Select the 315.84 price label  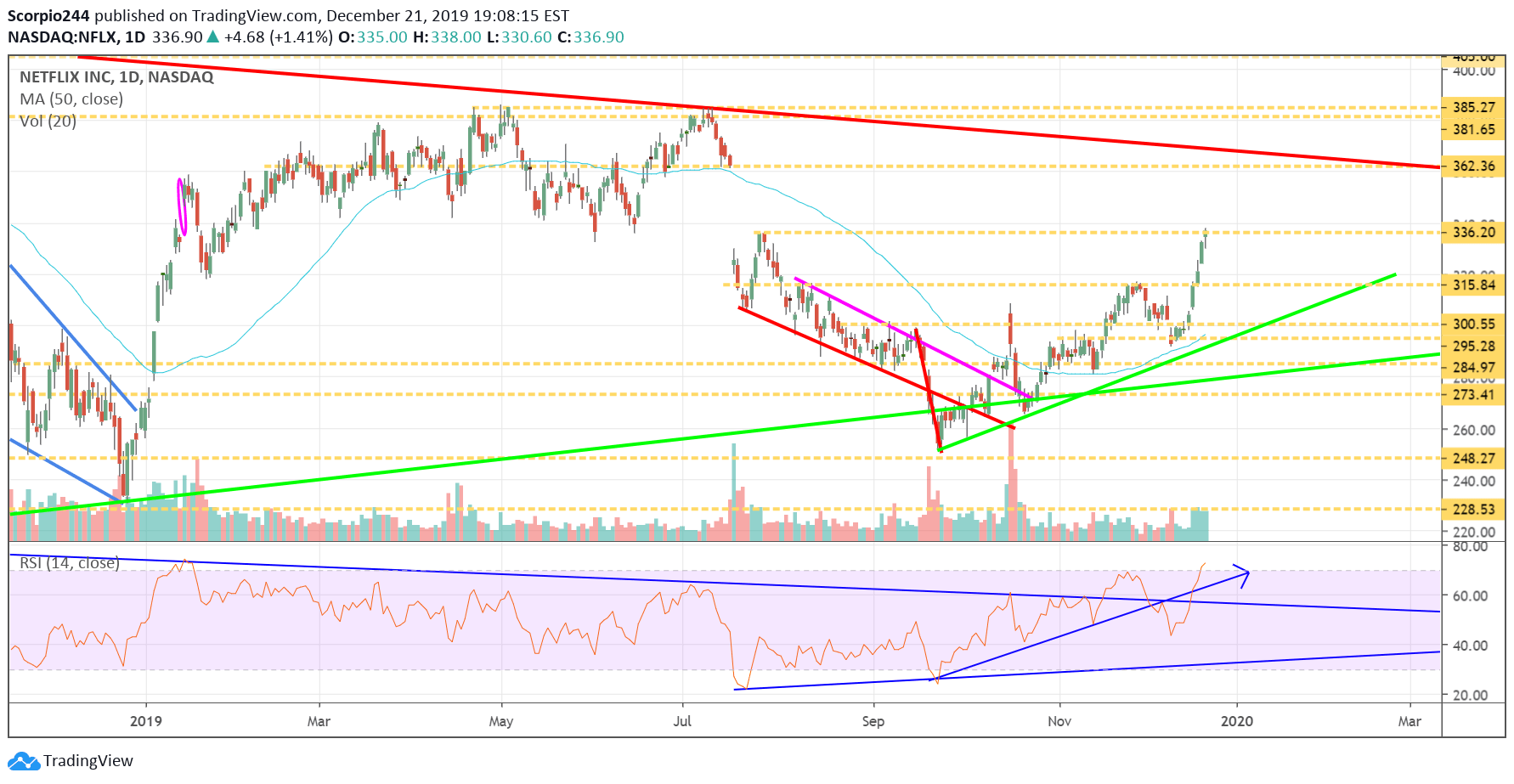click(x=1473, y=285)
